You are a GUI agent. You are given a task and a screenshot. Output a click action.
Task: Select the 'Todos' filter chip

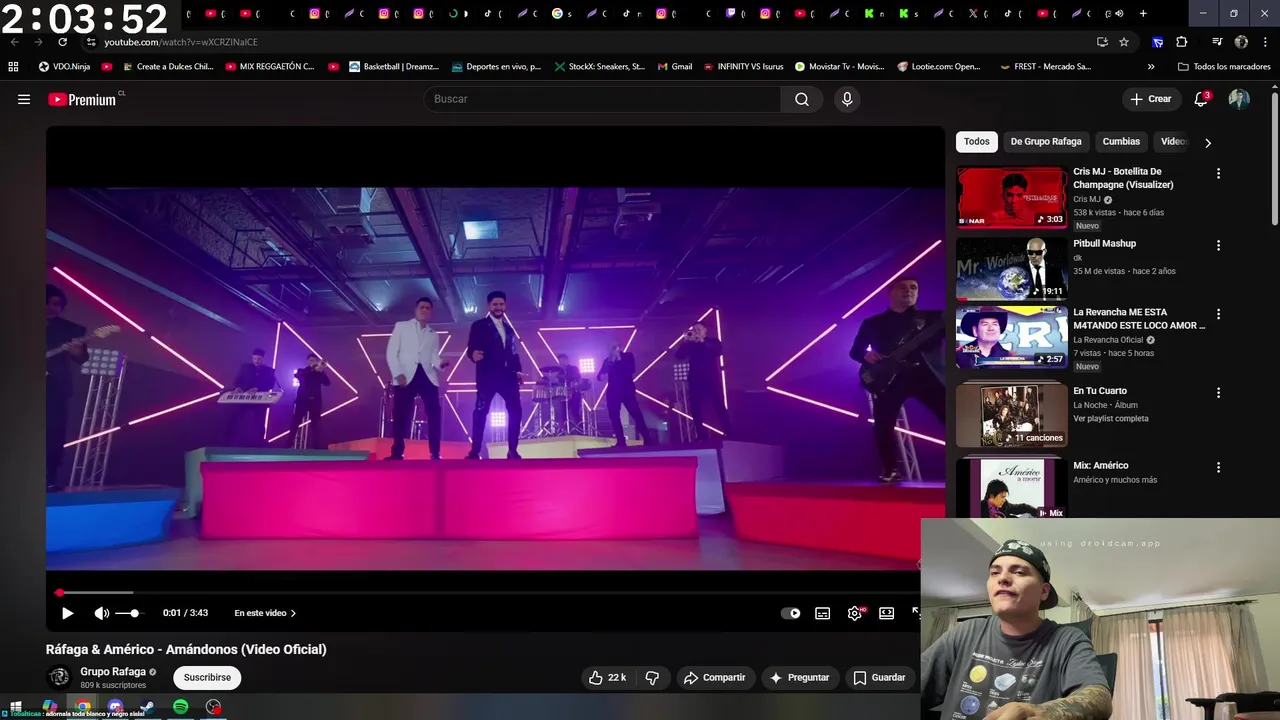coord(977,142)
